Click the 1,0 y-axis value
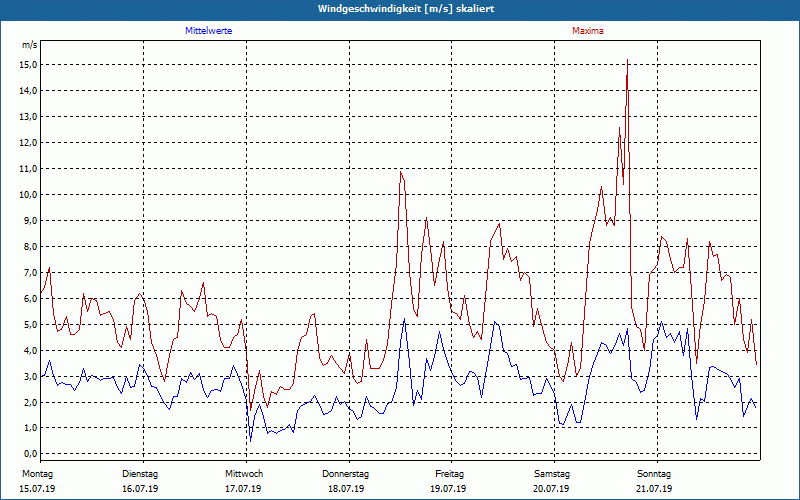Viewport: 800px width, 500px height. coord(30,428)
